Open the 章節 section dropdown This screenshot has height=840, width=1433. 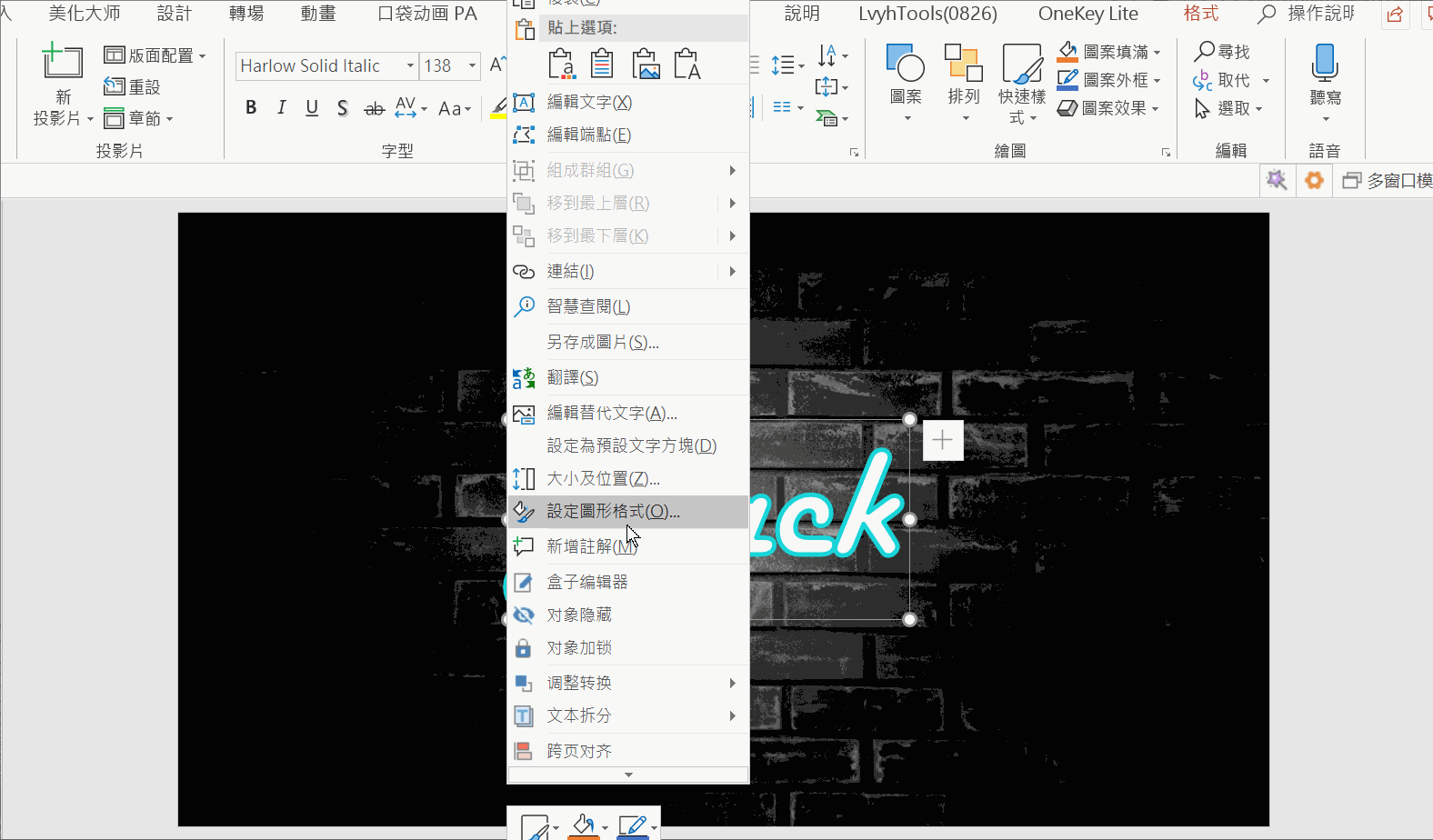click(138, 118)
